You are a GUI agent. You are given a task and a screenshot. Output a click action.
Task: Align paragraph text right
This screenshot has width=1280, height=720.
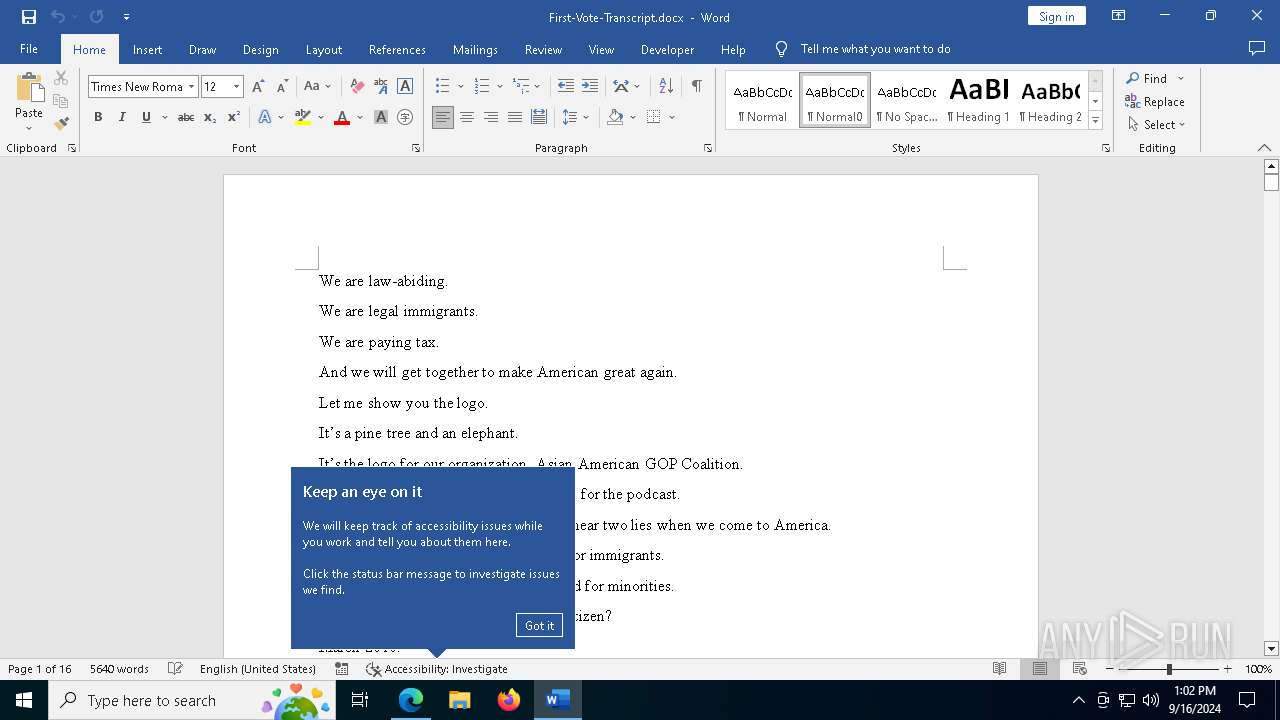pos(491,118)
